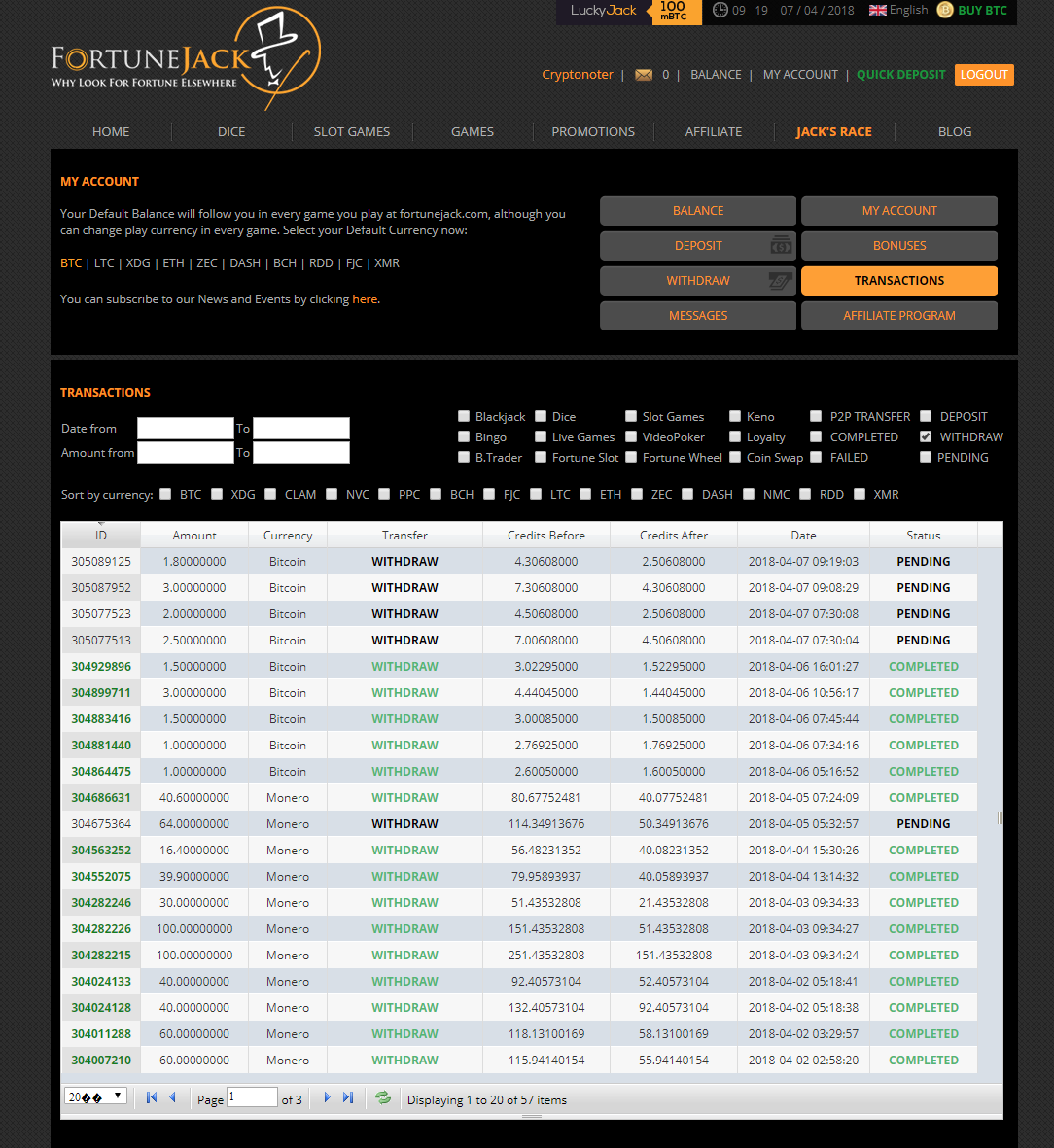Viewport: 1054px width, 1148px height.
Task: Click transaction ID 304929896
Action: tap(101, 666)
